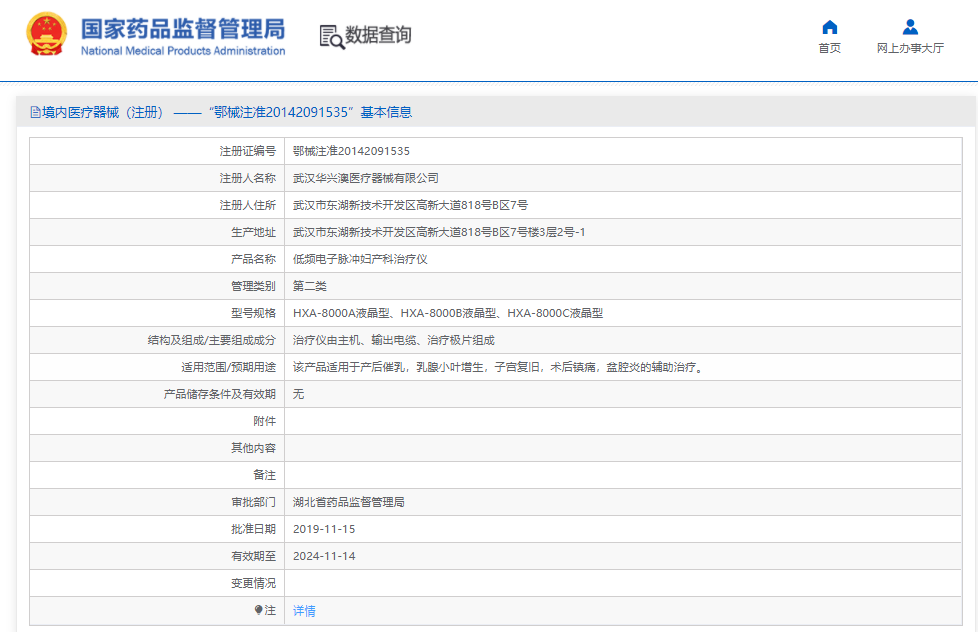The height and width of the screenshot is (632, 978).
Task: Click the bulb icon beside 注
Action: 258,610
